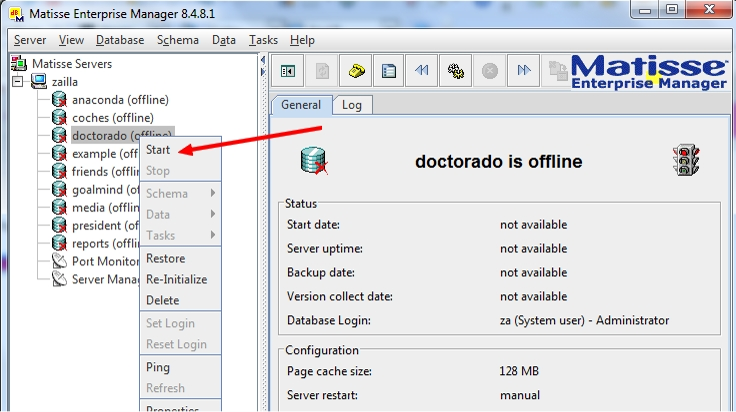Select anaconda (offline) in the tree
Screen dimensions: 736x412
[x=120, y=99]
